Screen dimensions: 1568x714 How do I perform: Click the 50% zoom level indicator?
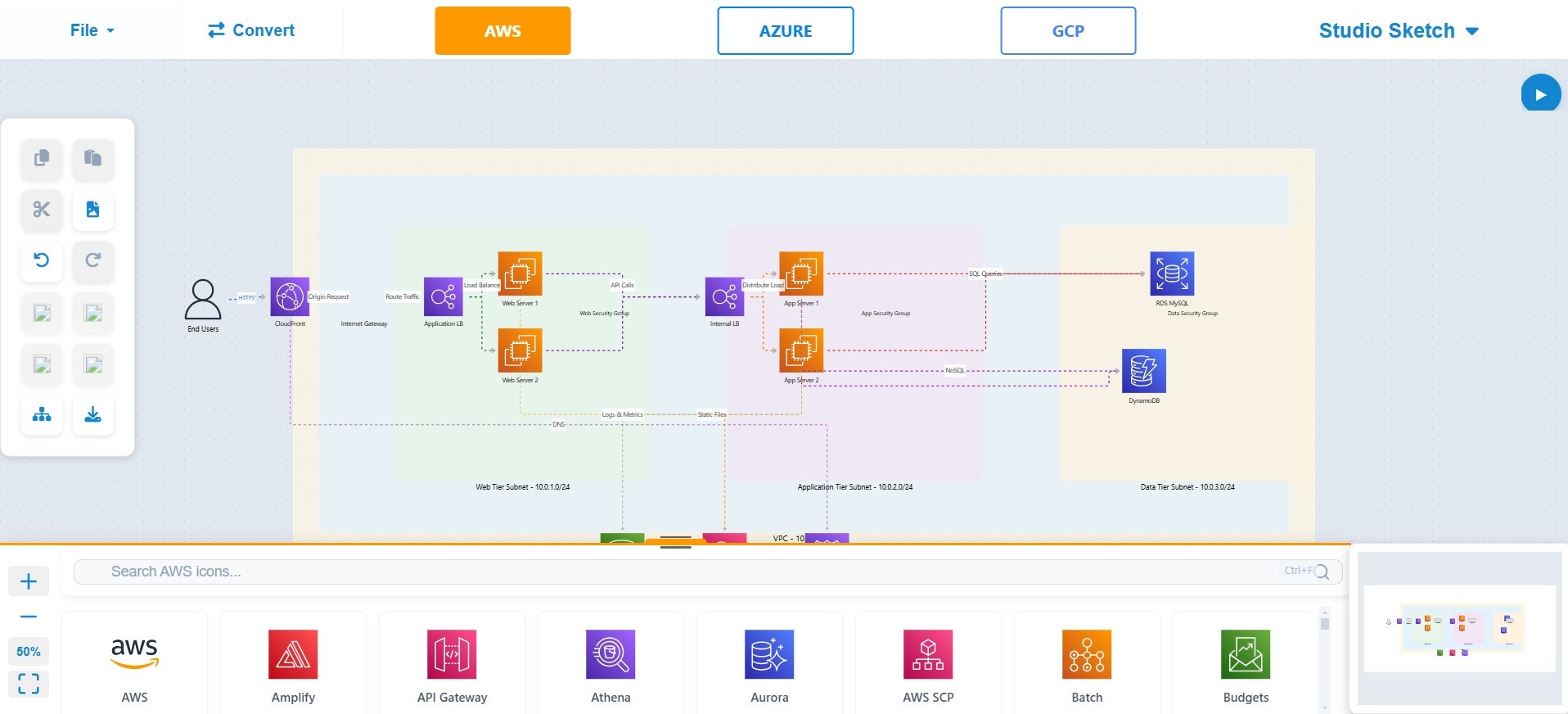click(29, 652)
